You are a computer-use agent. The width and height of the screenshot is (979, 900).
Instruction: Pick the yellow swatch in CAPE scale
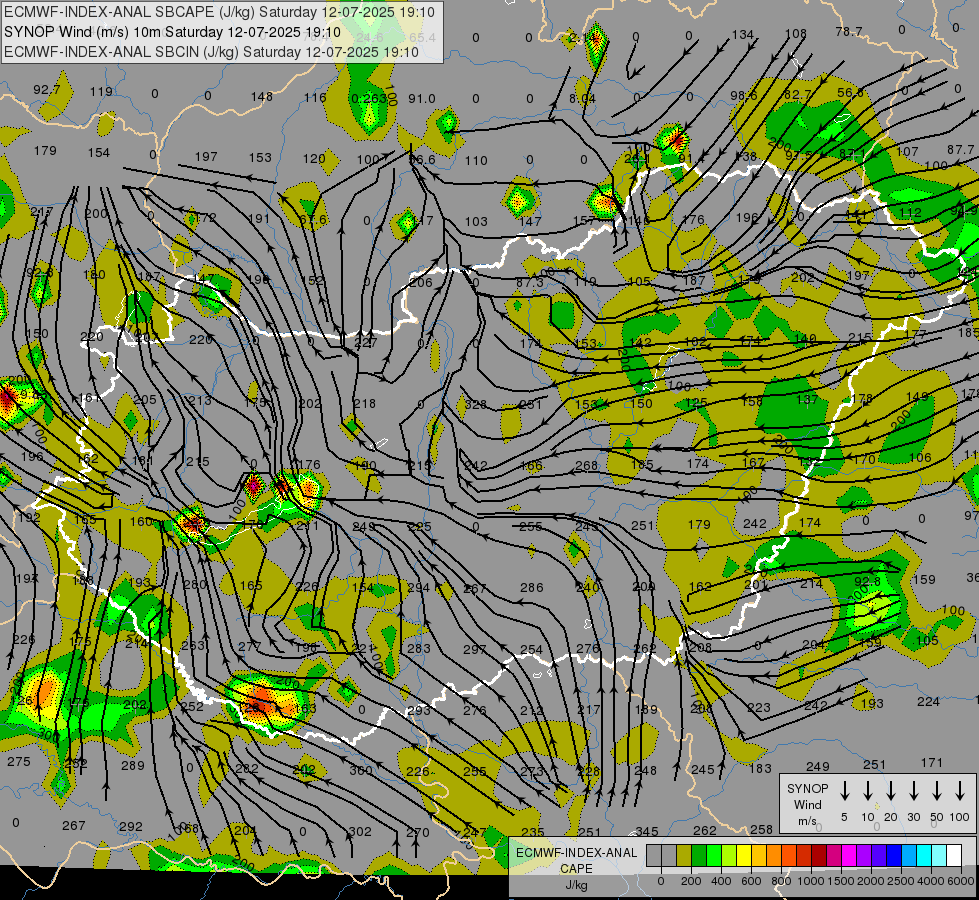(744, 855)
